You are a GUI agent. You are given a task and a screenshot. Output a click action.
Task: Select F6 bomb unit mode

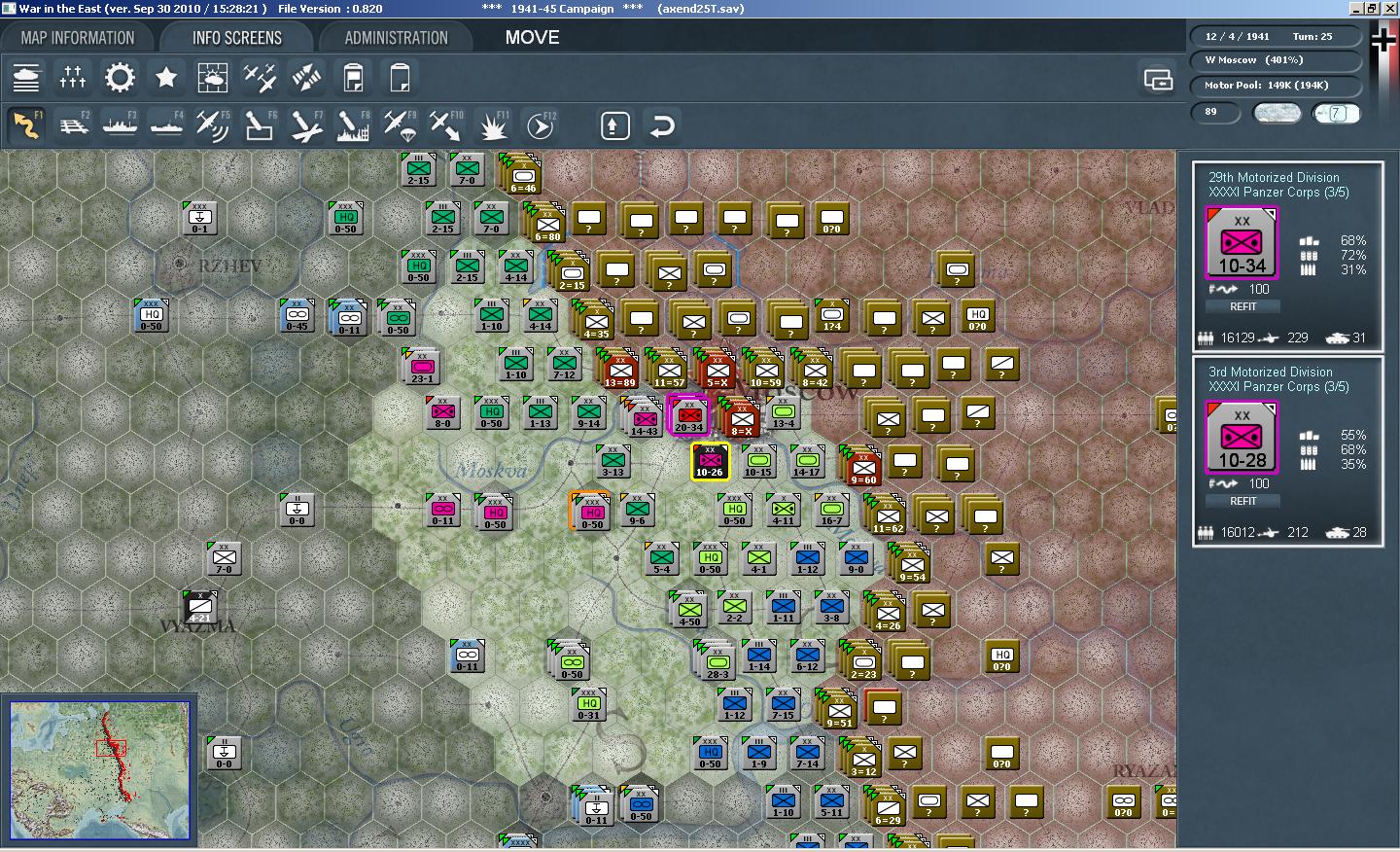(260, 126)
